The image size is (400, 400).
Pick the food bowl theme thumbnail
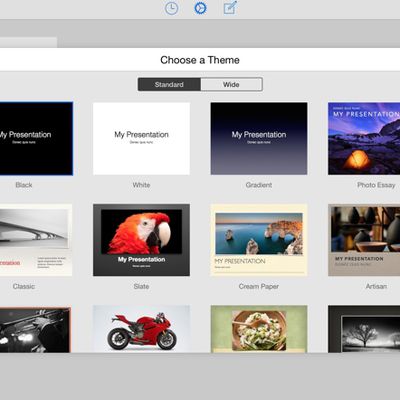[x=259, y=329]
